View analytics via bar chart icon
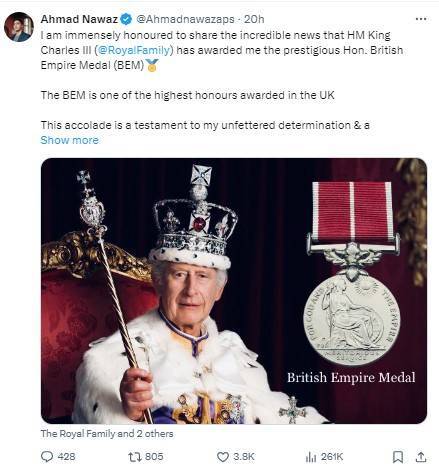The image size is (439, 472). (311, 457)
